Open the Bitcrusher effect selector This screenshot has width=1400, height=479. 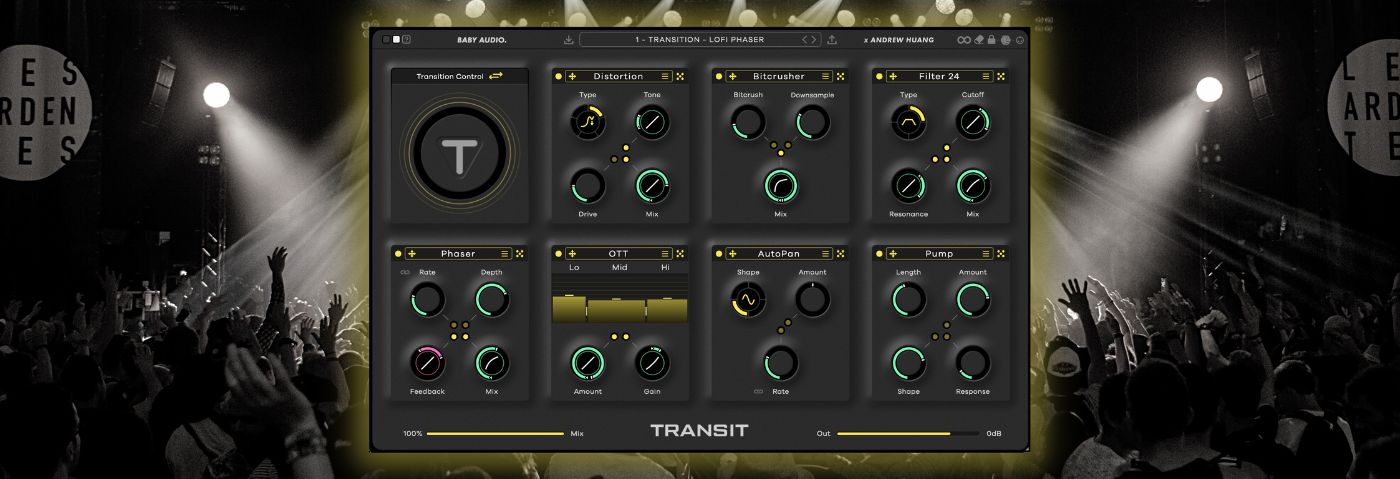click(x=778, y=76)
